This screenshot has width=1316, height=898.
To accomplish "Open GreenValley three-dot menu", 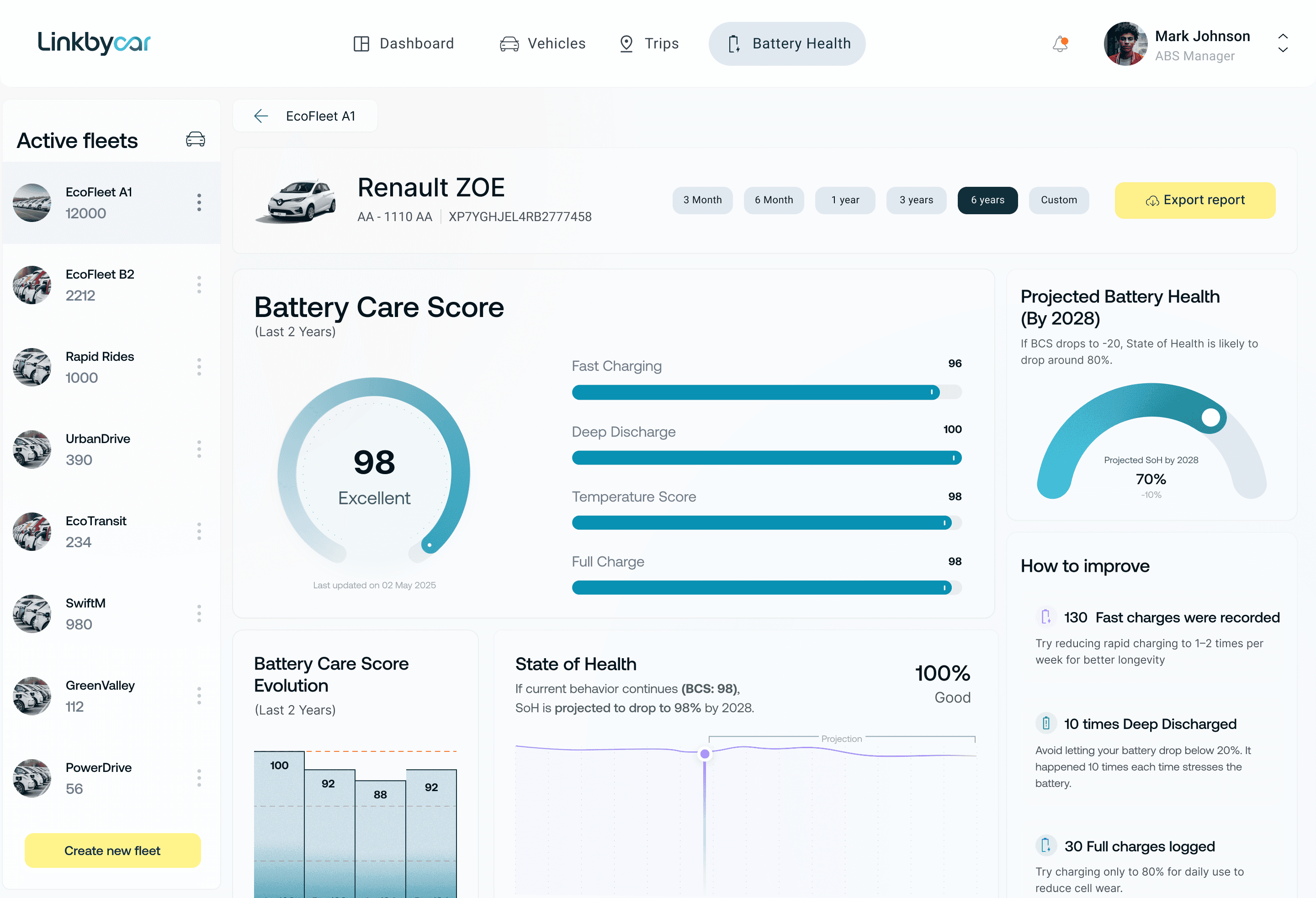I will pos(199,696).
